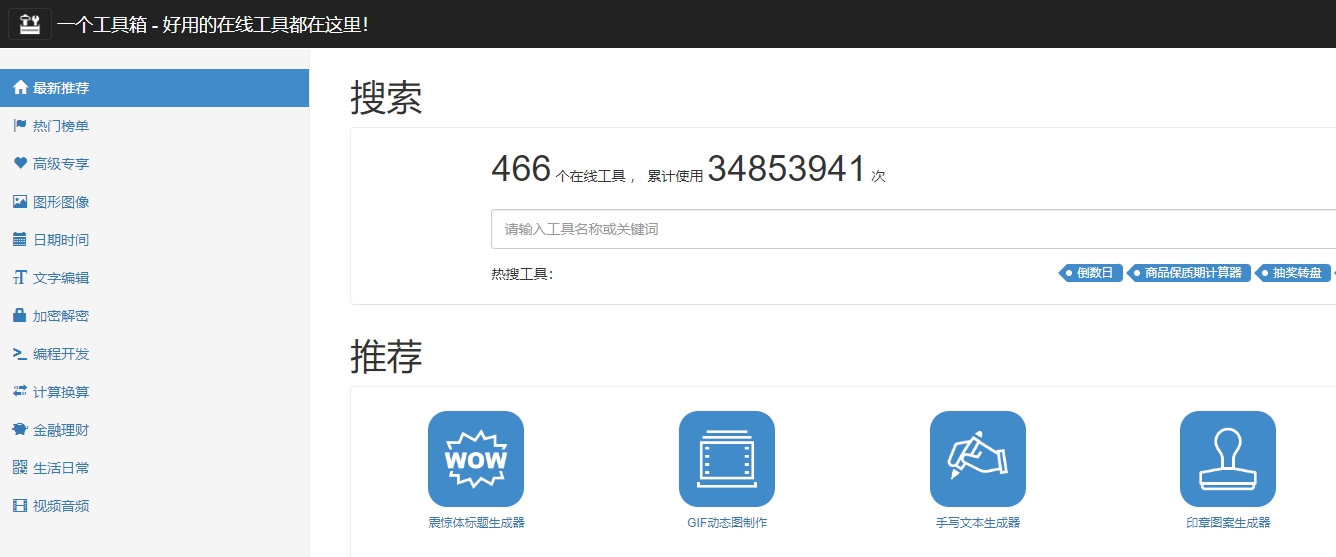Open the GIF动态图制作 film icon
The height and width of the screenshot is (557, 1336).
point(726,459)
